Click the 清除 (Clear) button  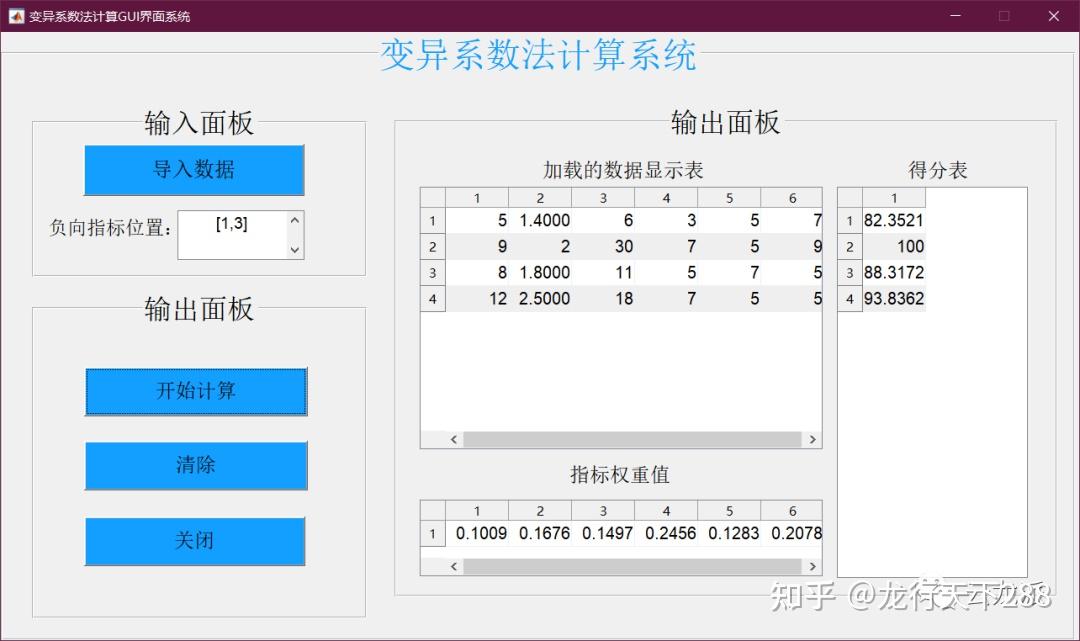point(196,466)
